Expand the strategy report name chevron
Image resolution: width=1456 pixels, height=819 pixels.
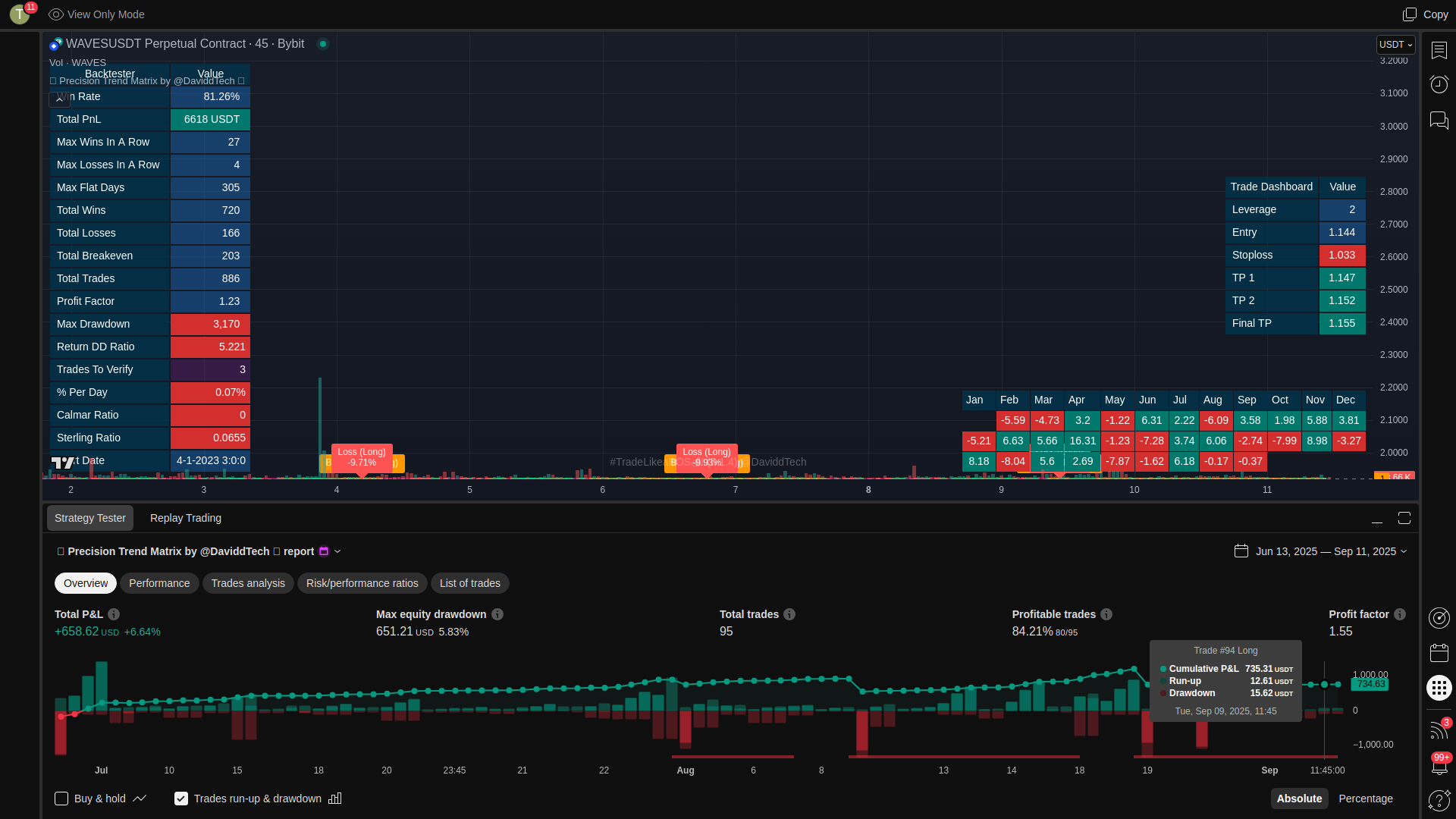[x=337, y=551]
